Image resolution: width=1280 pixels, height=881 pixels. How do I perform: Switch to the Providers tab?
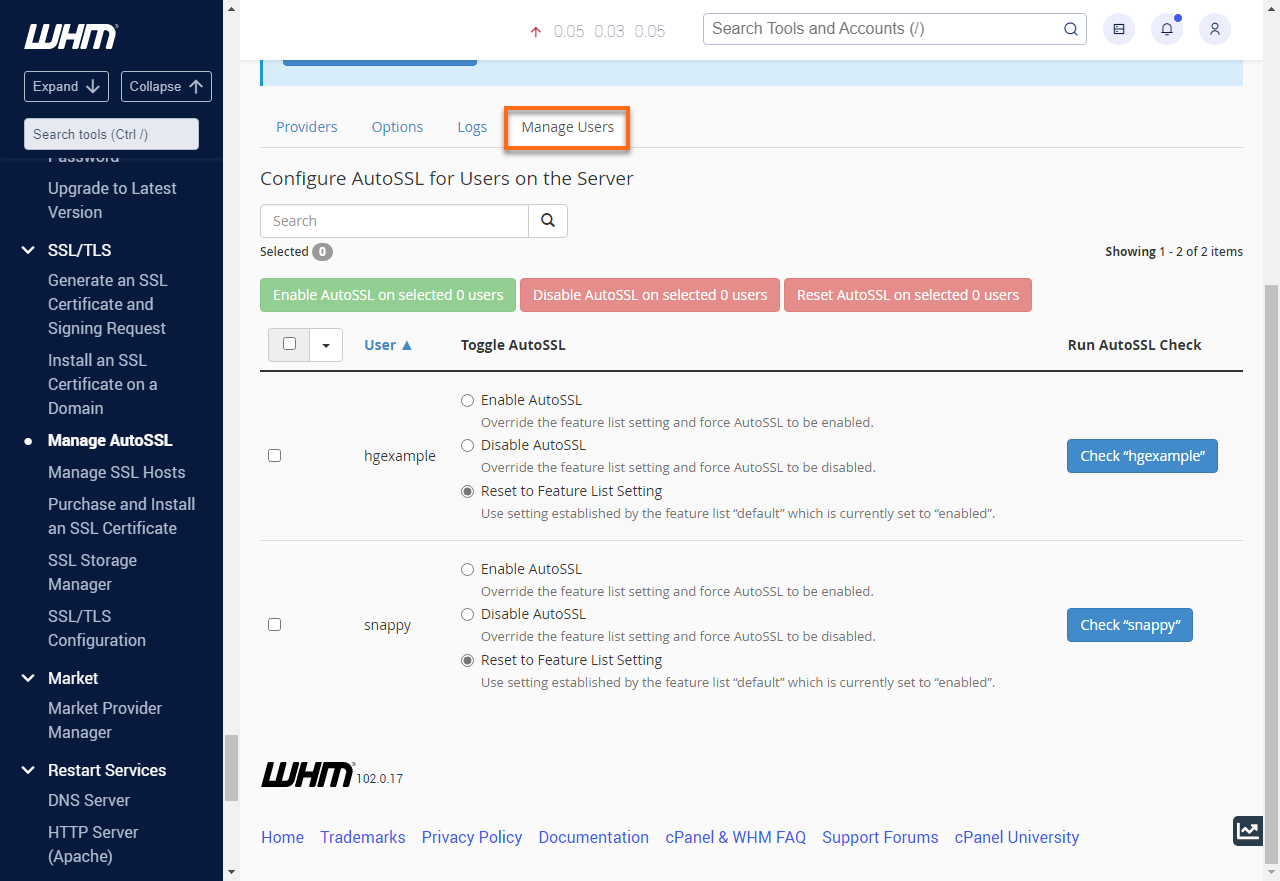pos(306,127)
